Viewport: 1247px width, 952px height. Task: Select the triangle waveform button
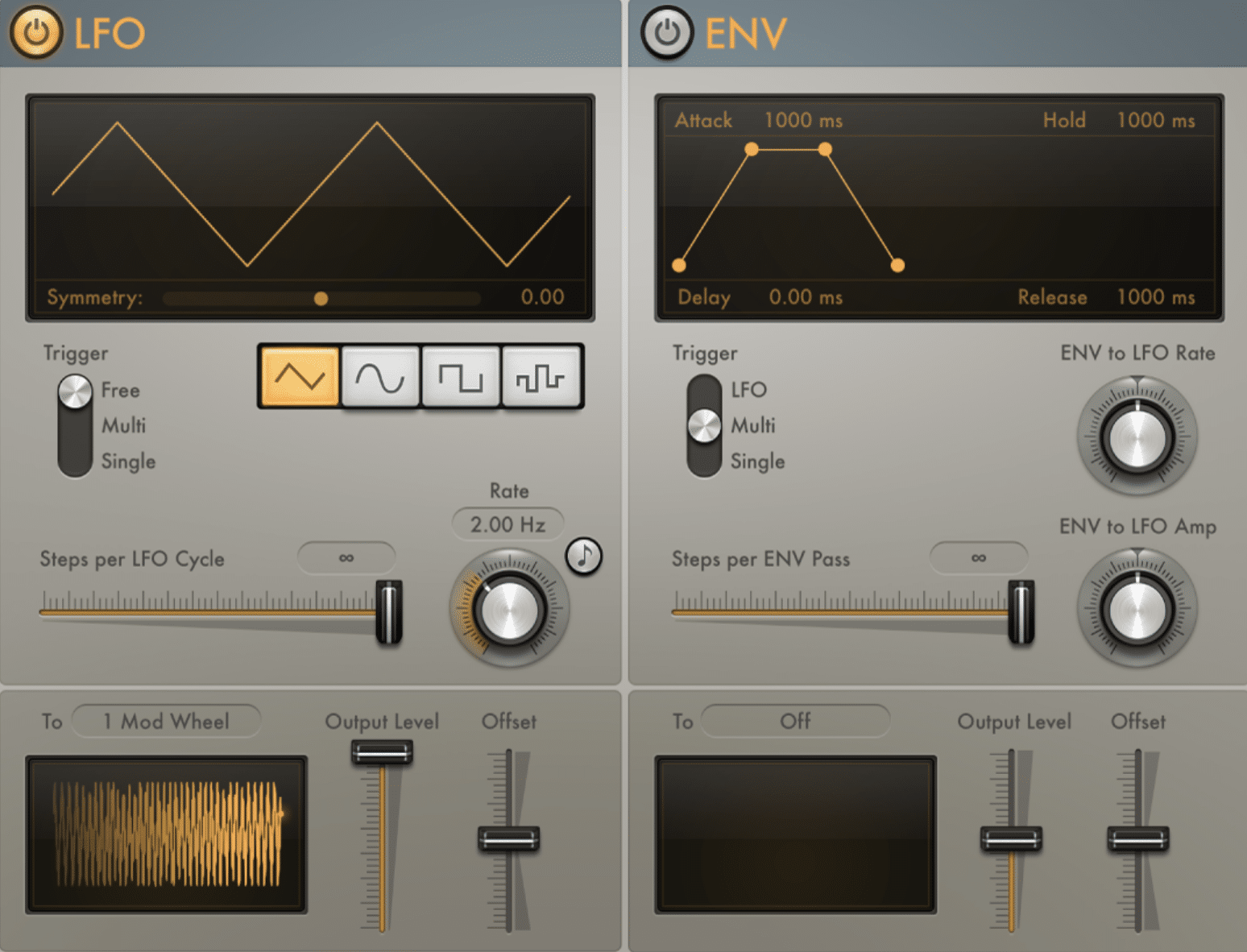pos(300,376)
